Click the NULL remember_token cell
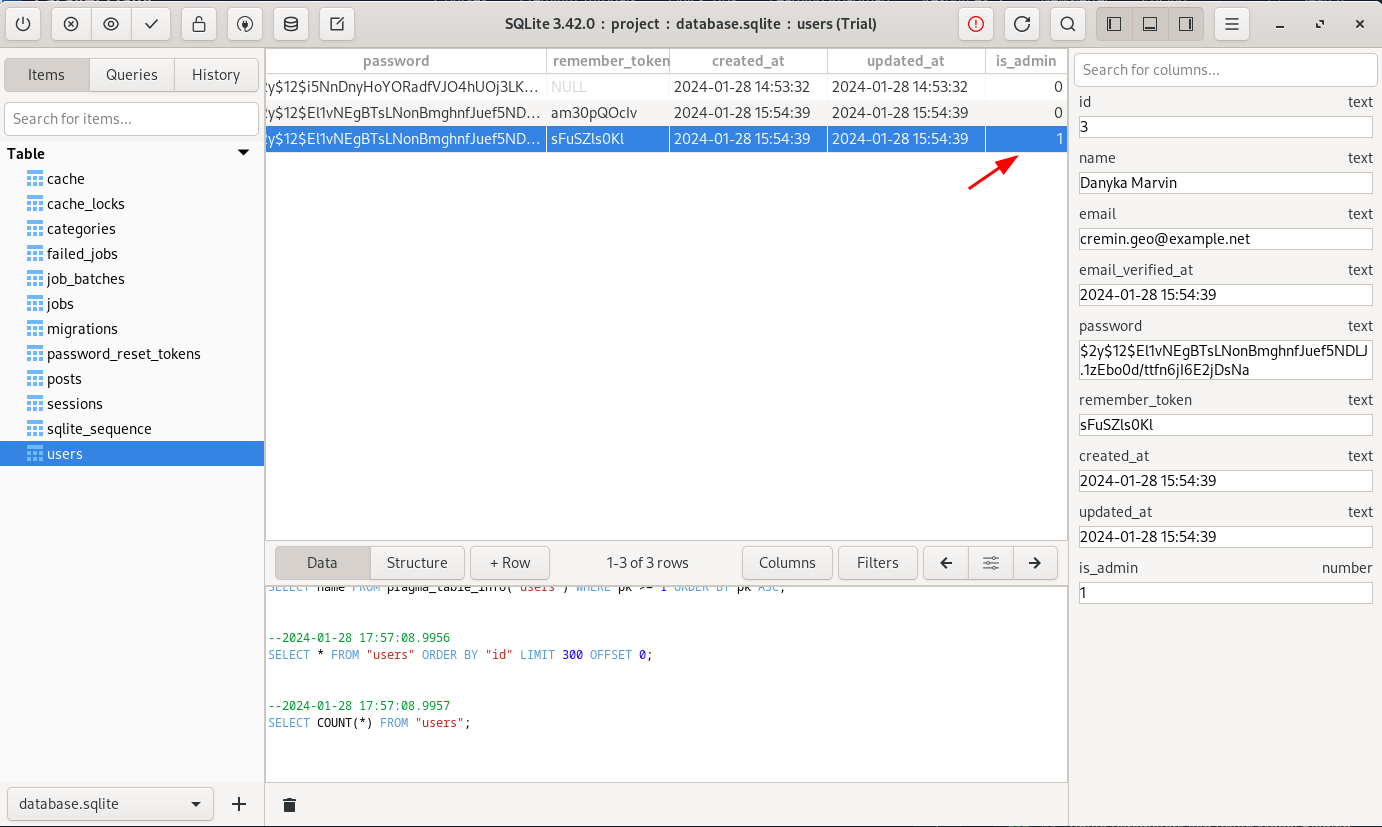This screenshot has height=827, width=1382. (608, 87)
